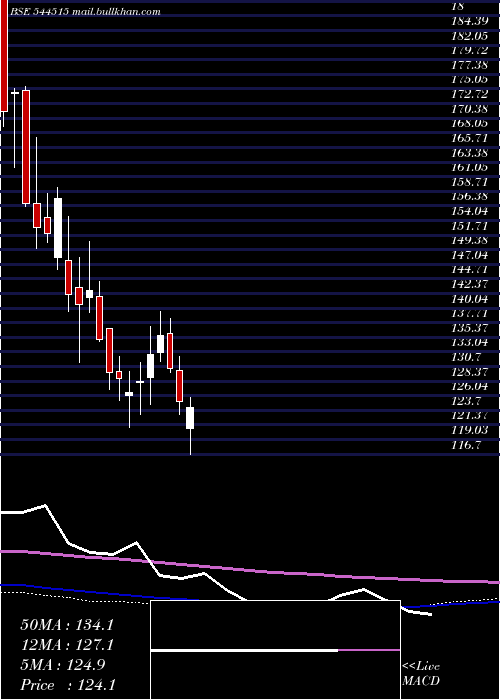
Task: Click the 147.04 price axis label
Action: coord(471,255)
